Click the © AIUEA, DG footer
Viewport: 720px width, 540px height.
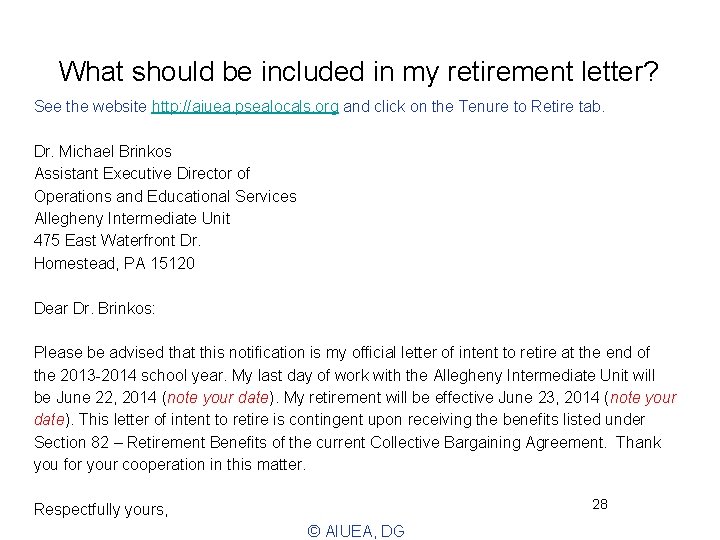coord(355,531)
